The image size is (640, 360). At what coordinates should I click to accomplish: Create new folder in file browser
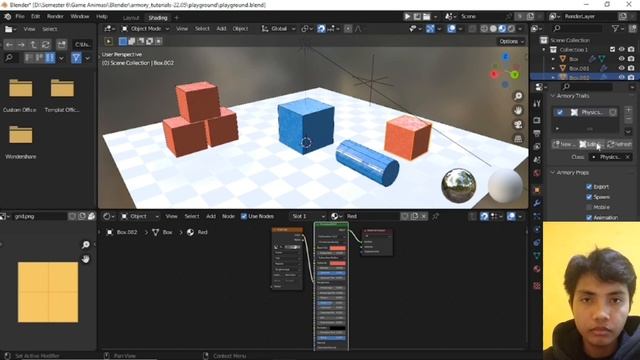(x=61, y=44)
